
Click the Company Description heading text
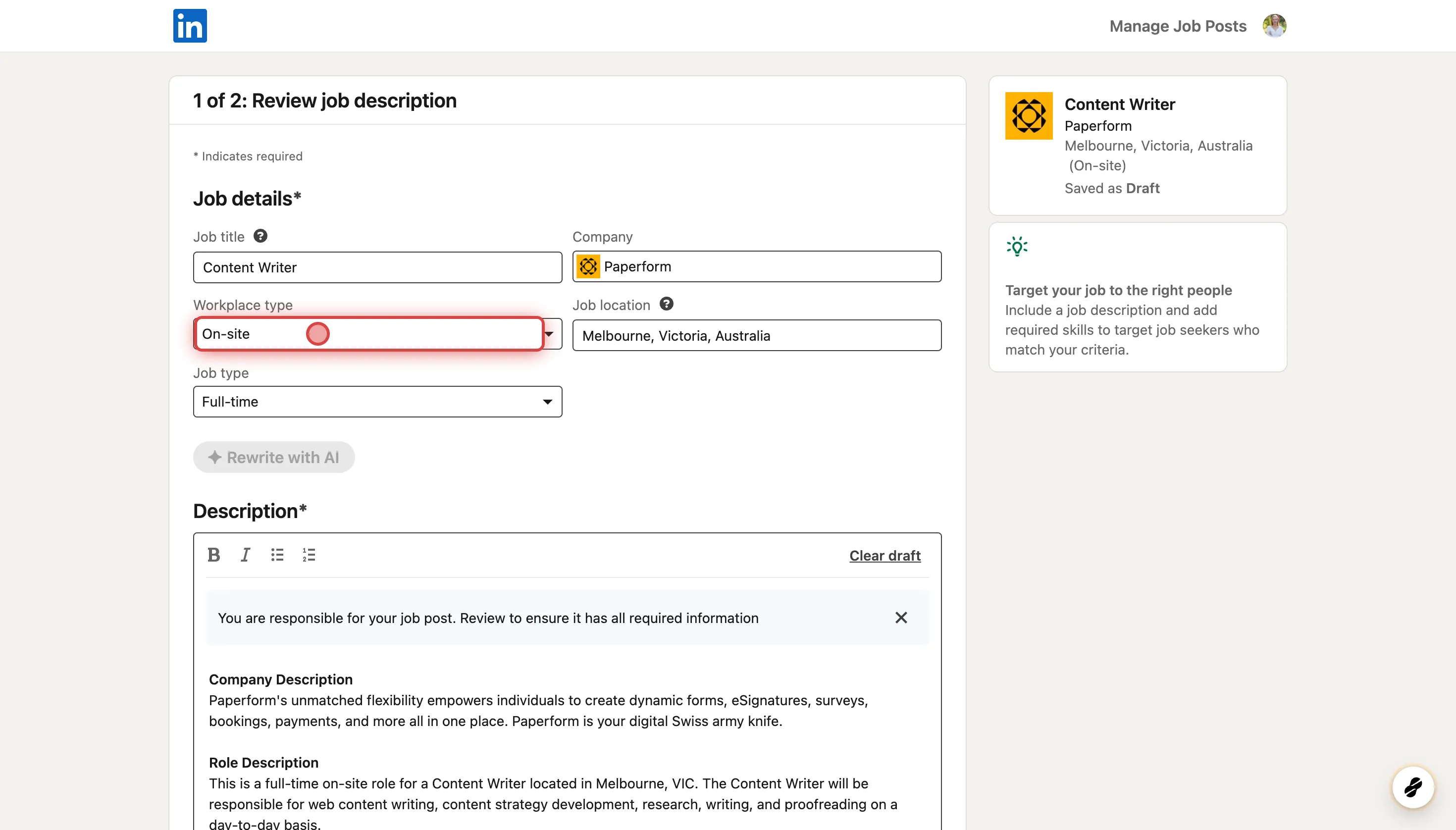click(280, 679)
